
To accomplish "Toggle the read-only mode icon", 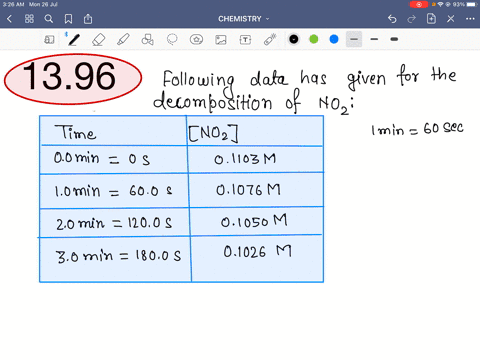I will point(49,40).
